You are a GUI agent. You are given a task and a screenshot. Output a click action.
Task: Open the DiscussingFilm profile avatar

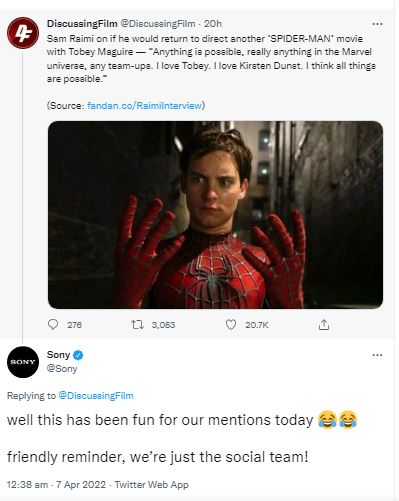[x=23, y=33]
